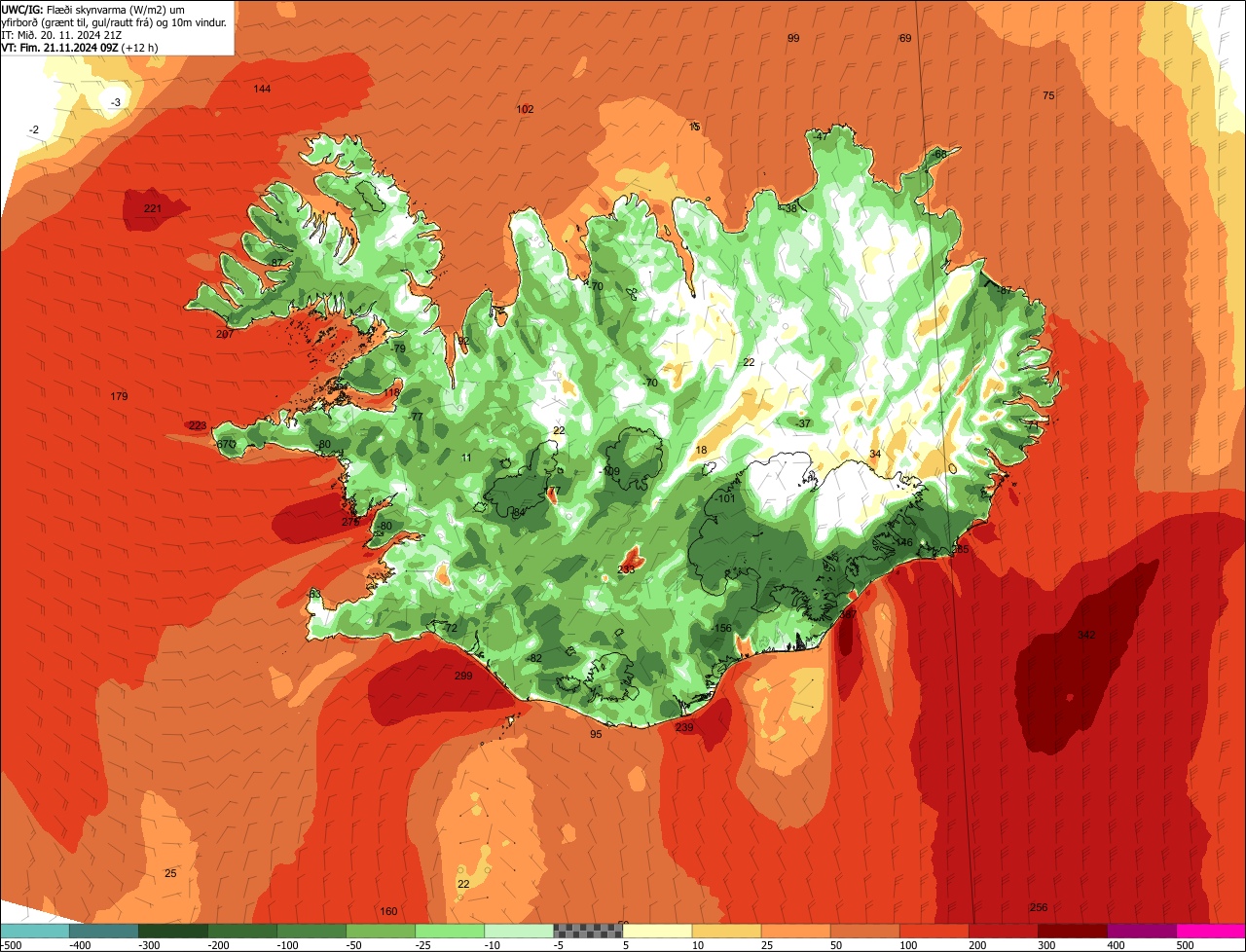Click the value 25 in the lower southwest sea
The height and width of the screenshot is (952, 1246).
coord(170,873)
